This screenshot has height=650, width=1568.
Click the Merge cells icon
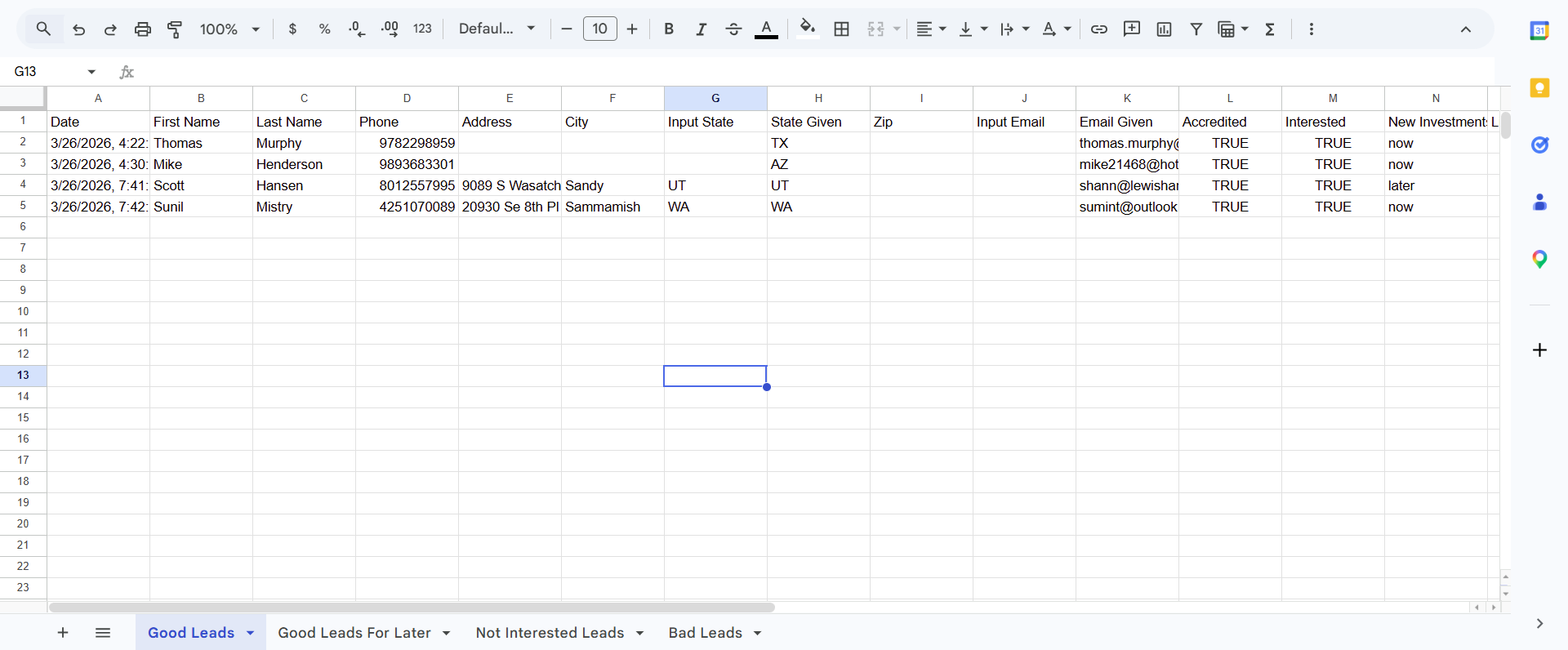point(875,29)
